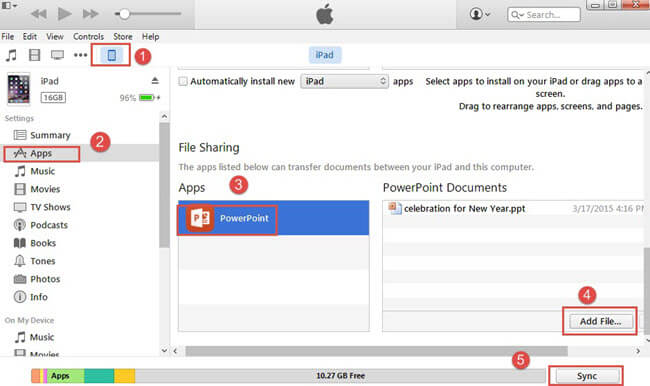Enable Automatically install new apps checkbox

pyautogui.click(x=183, y=81)
